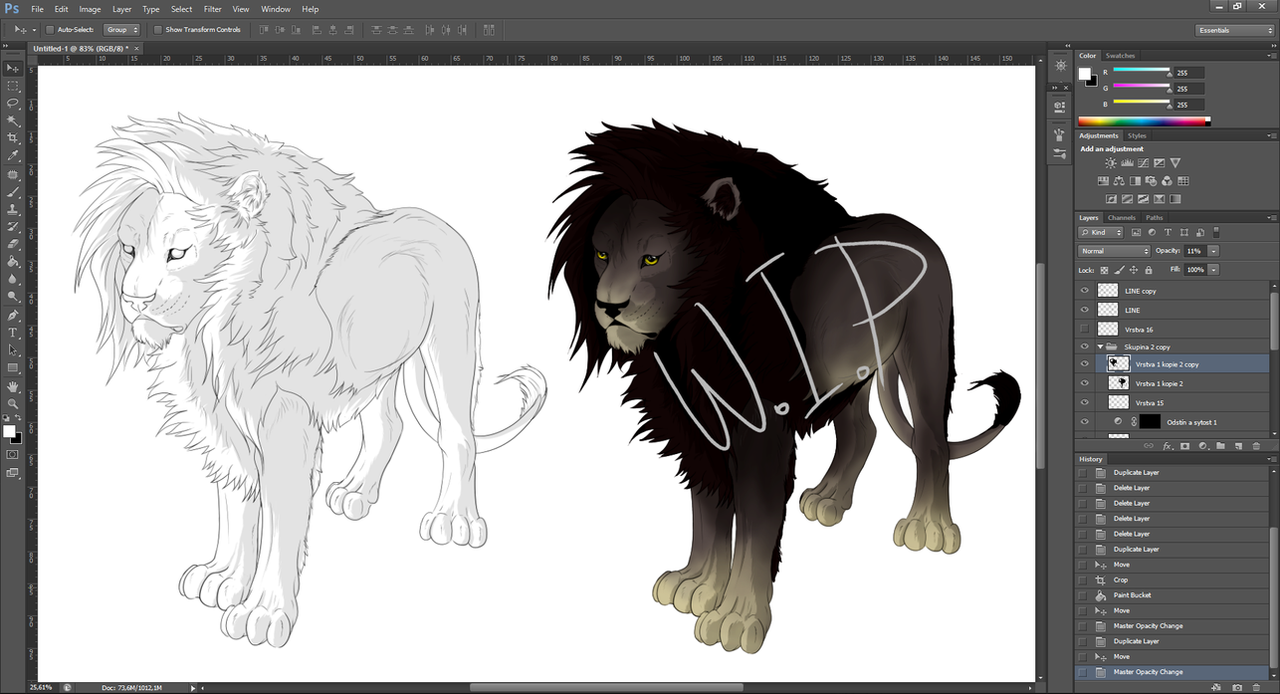Hide the Odstín a sytost 1 layer
This screenshot has width=1280, height=694.
tap(1085, 422)
